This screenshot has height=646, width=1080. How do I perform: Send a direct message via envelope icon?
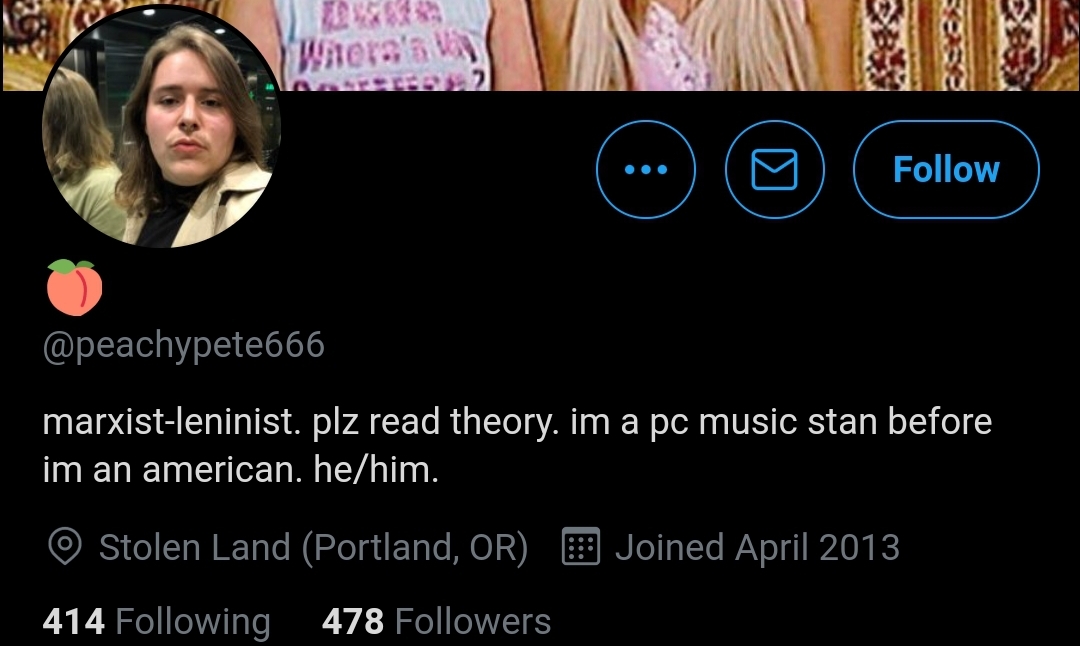coord(774,169)
